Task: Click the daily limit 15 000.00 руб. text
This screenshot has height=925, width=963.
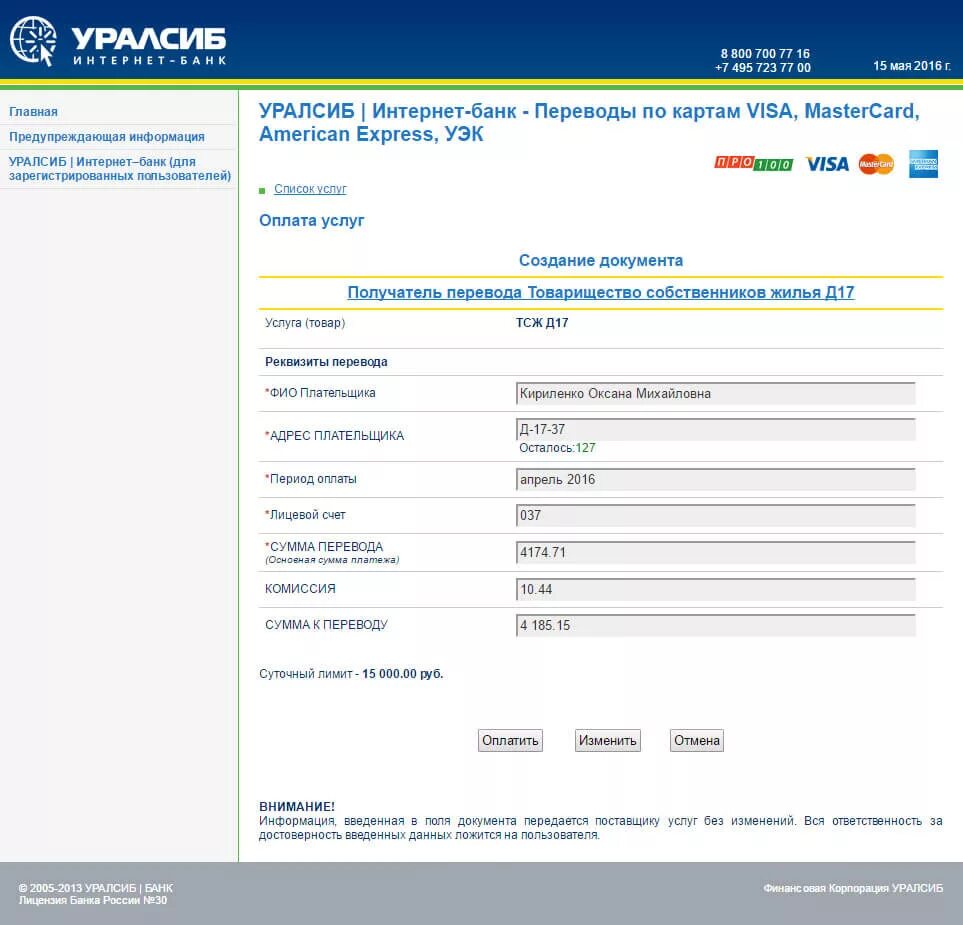Action: (402, 674)
